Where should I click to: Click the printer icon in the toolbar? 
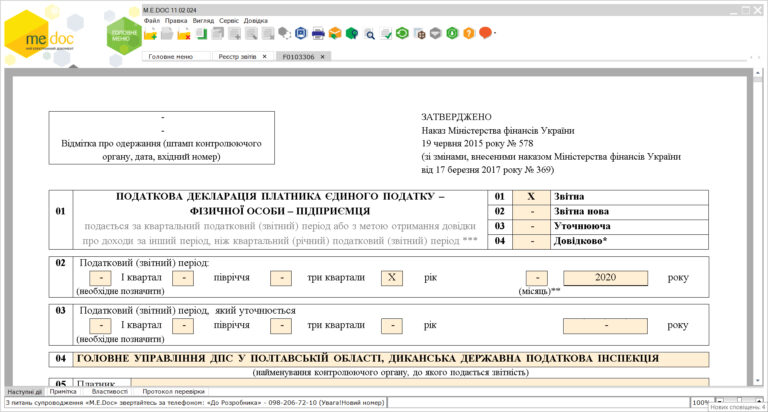[318, 33]
